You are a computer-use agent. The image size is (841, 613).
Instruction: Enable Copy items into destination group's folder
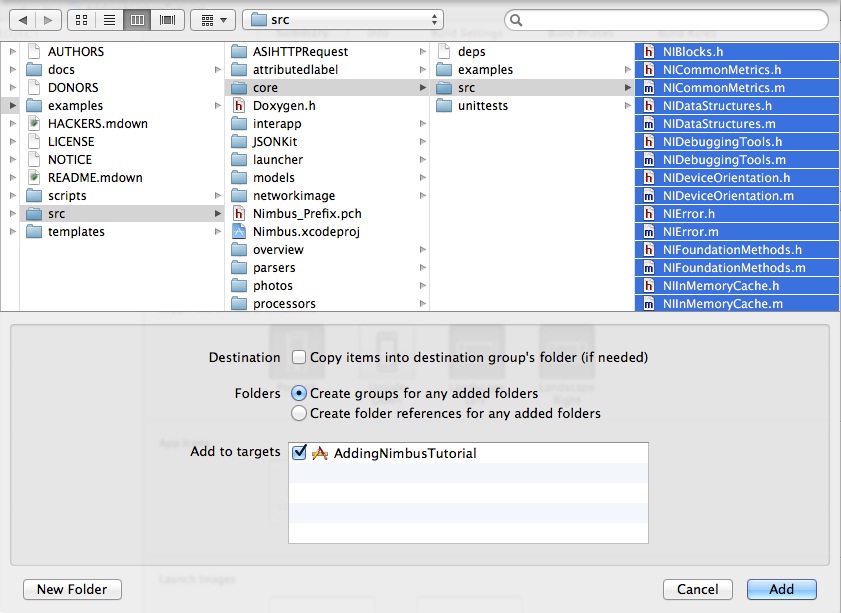click(298, 358)
